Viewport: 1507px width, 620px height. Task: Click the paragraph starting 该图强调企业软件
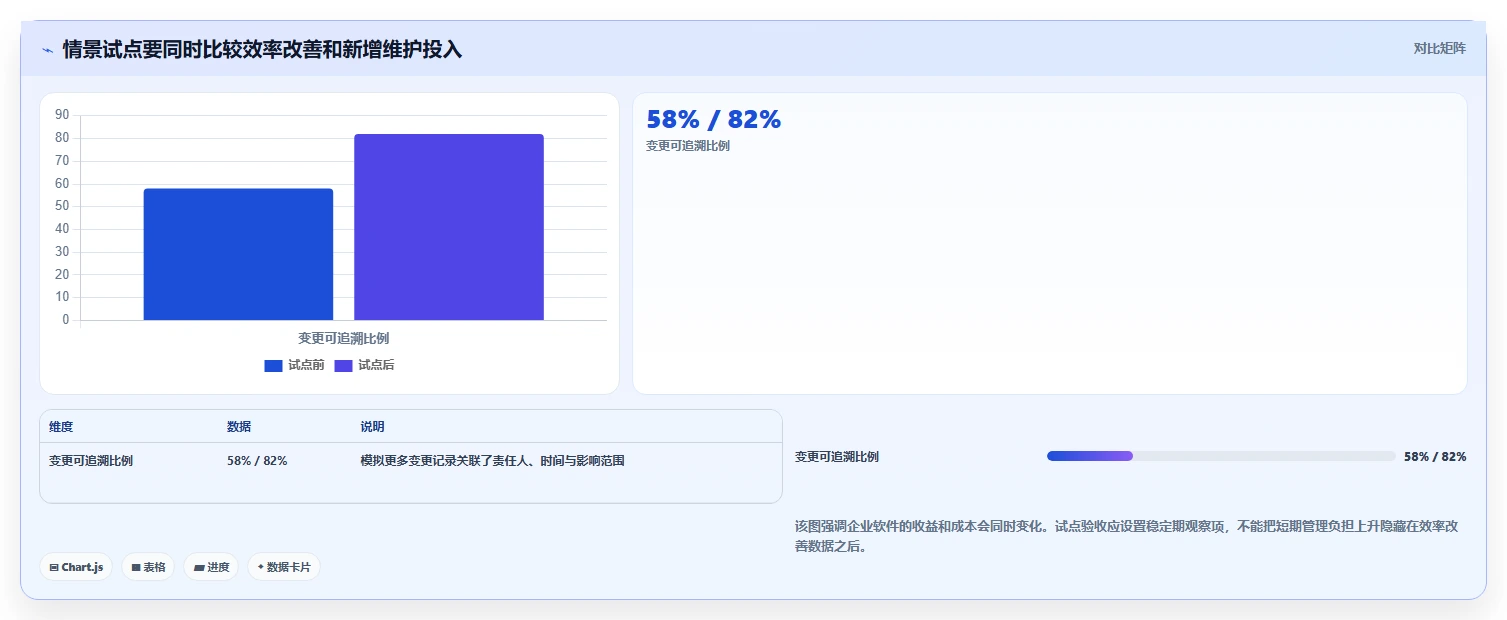(x=1127, y=536)
